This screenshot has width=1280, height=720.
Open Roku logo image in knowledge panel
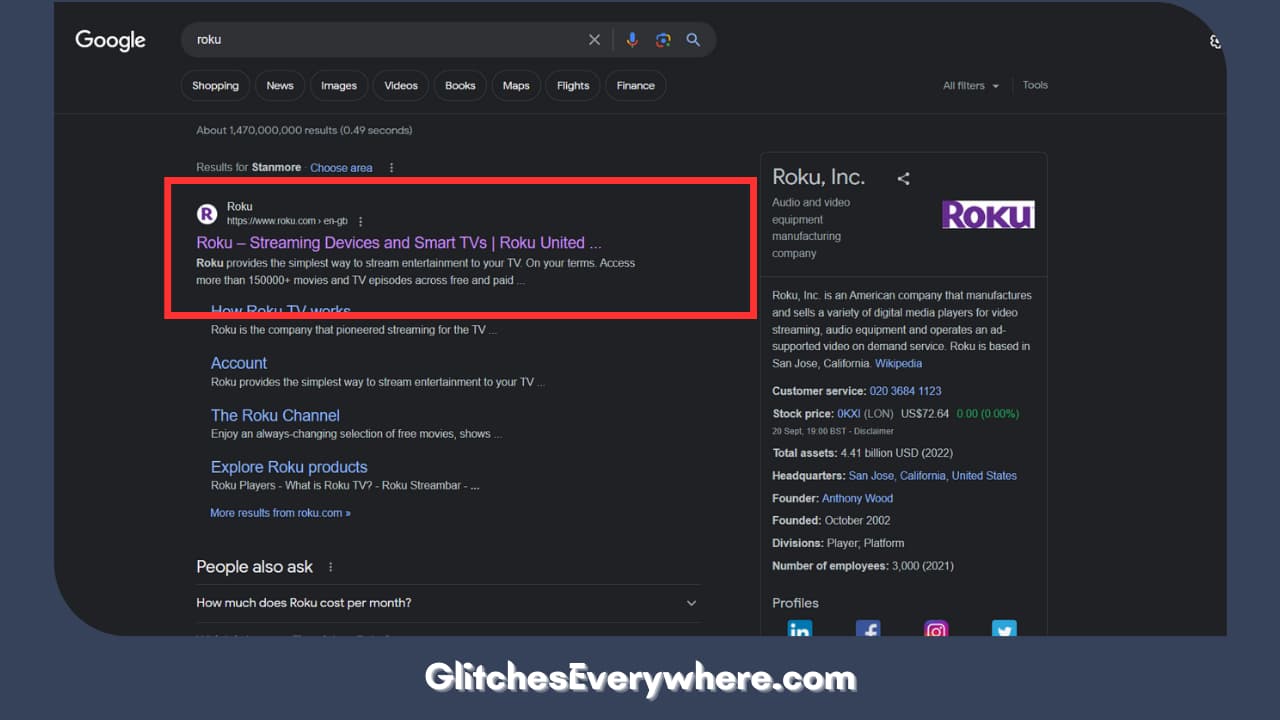988,214
